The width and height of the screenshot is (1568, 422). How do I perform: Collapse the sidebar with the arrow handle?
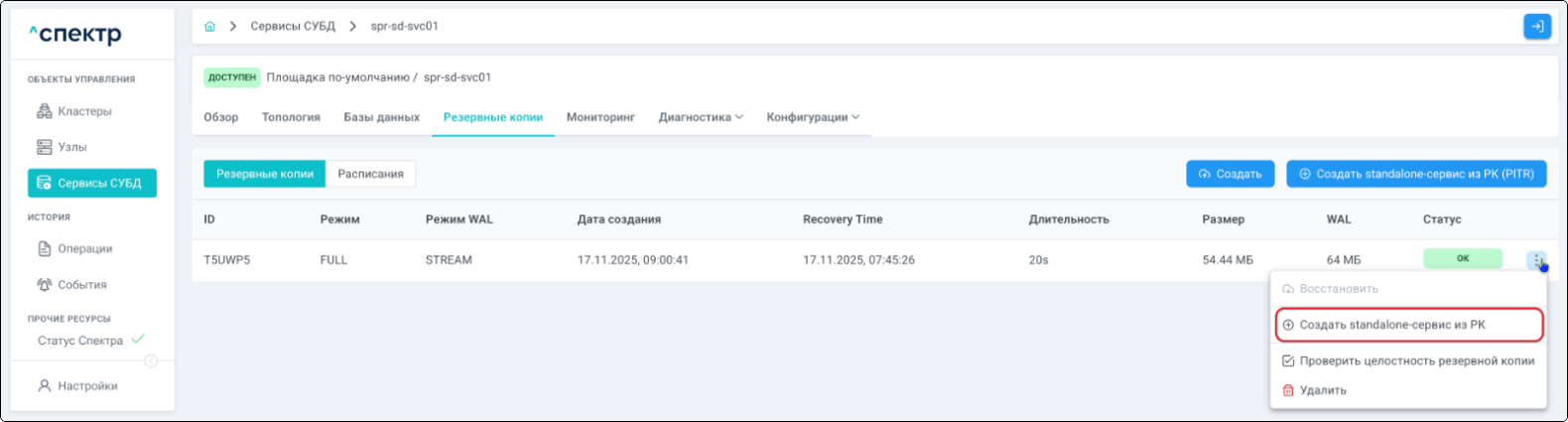[x=151, y=360]
